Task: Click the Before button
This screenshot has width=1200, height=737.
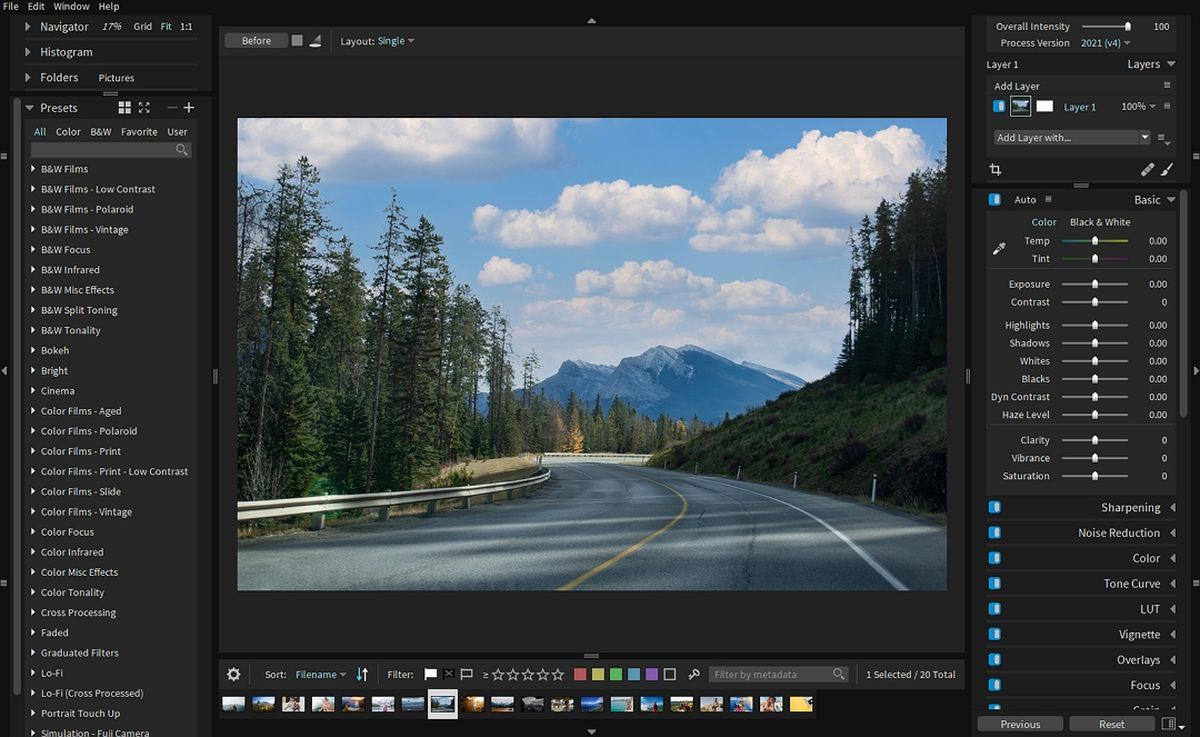Action: tap(256, 41)
